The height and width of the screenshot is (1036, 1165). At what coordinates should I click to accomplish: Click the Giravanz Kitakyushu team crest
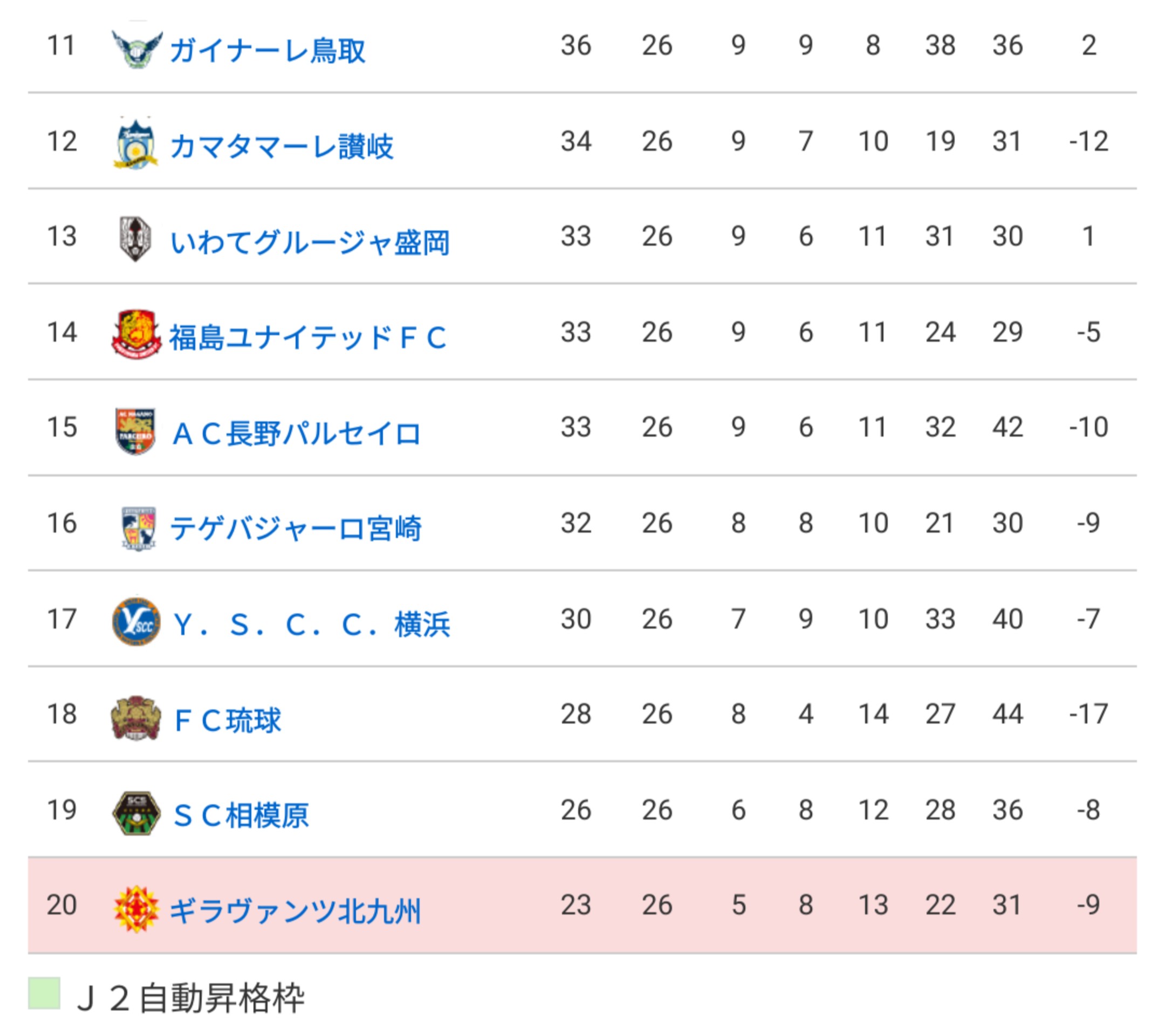136,909
